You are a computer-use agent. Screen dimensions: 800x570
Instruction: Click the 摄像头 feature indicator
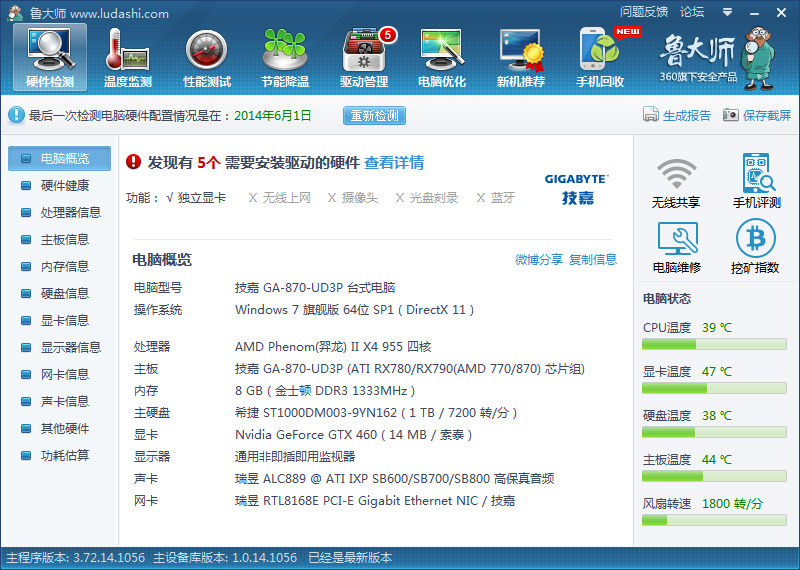click(353, 197)
